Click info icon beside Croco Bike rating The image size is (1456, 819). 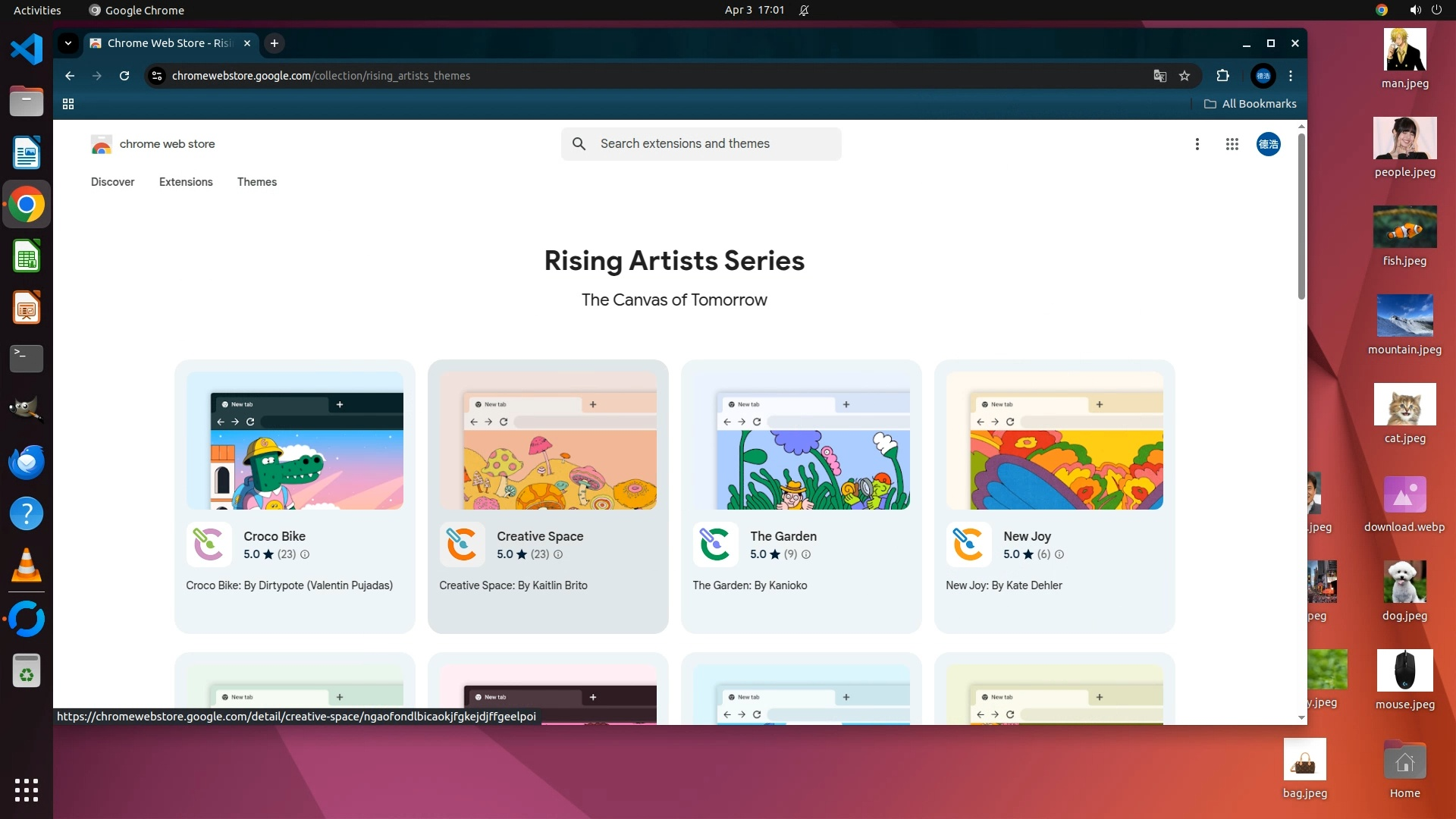click(x=305, y=554)
